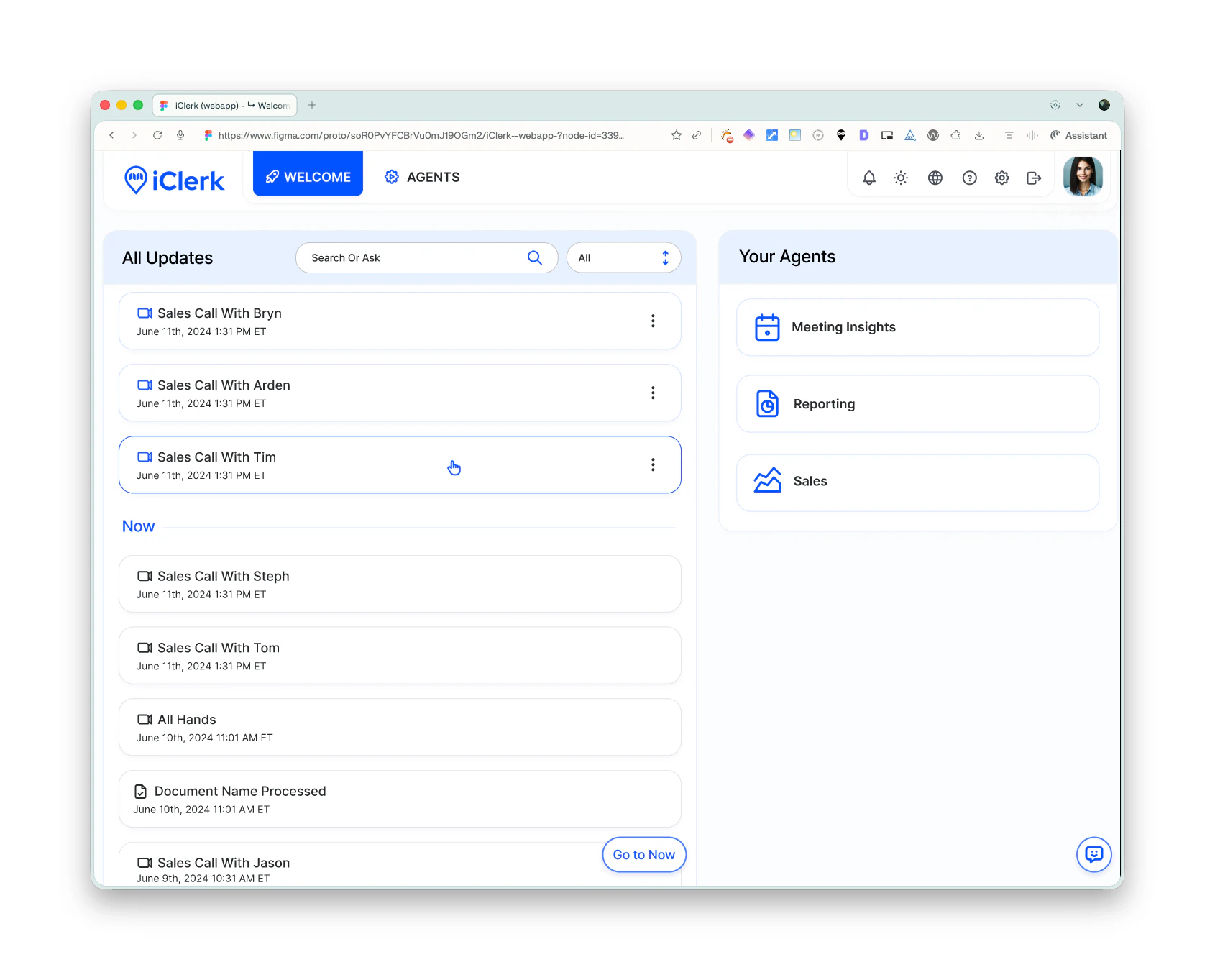Image resolution: width=1215 pixels, height=980 pixels.
Task: Click the Search Or Ask field
Action: 427,257
